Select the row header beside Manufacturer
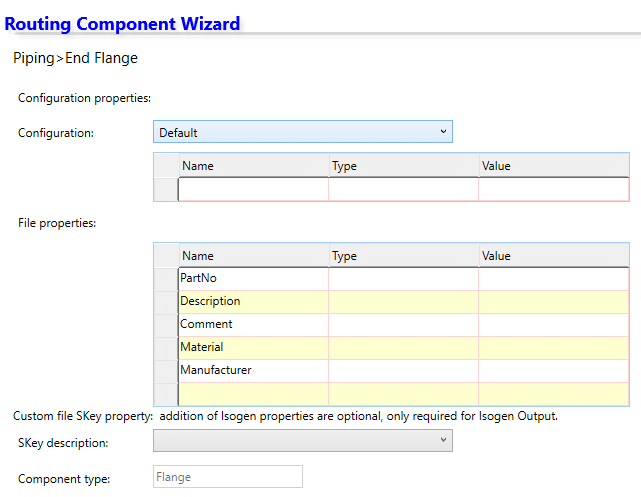641x497 pixels. (x=166, y=371)
